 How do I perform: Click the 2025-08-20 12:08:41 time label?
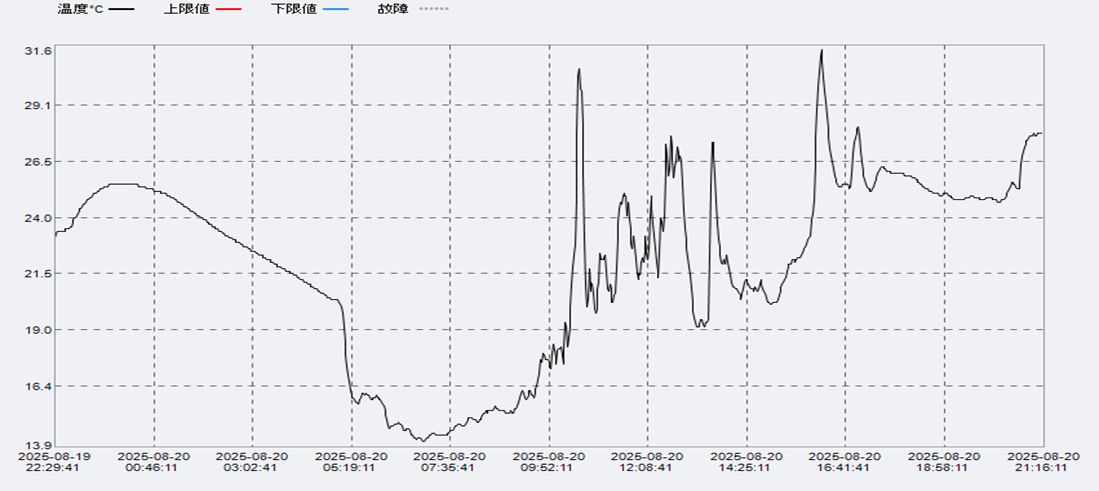[x=648, y=462]
